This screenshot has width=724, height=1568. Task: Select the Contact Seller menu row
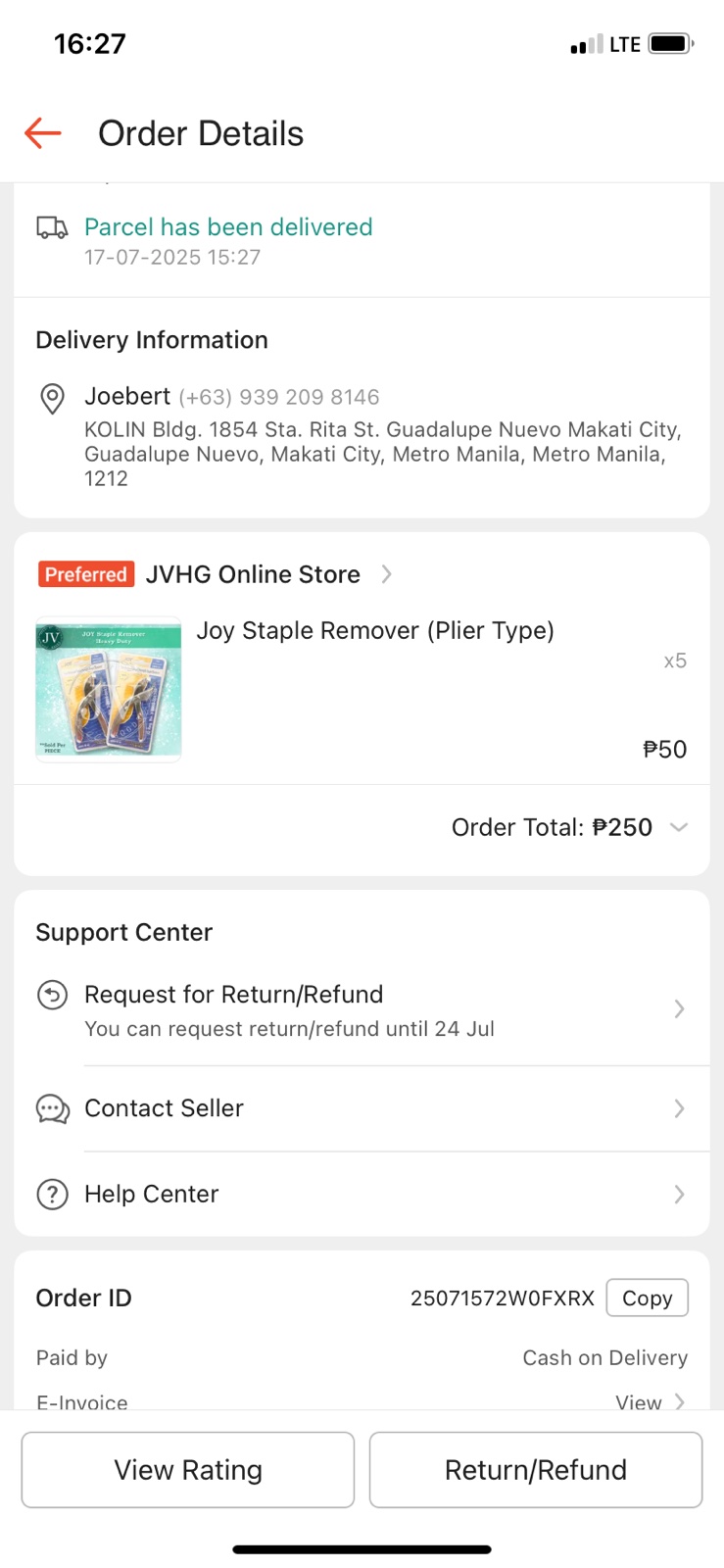[x=362, y=1108]
